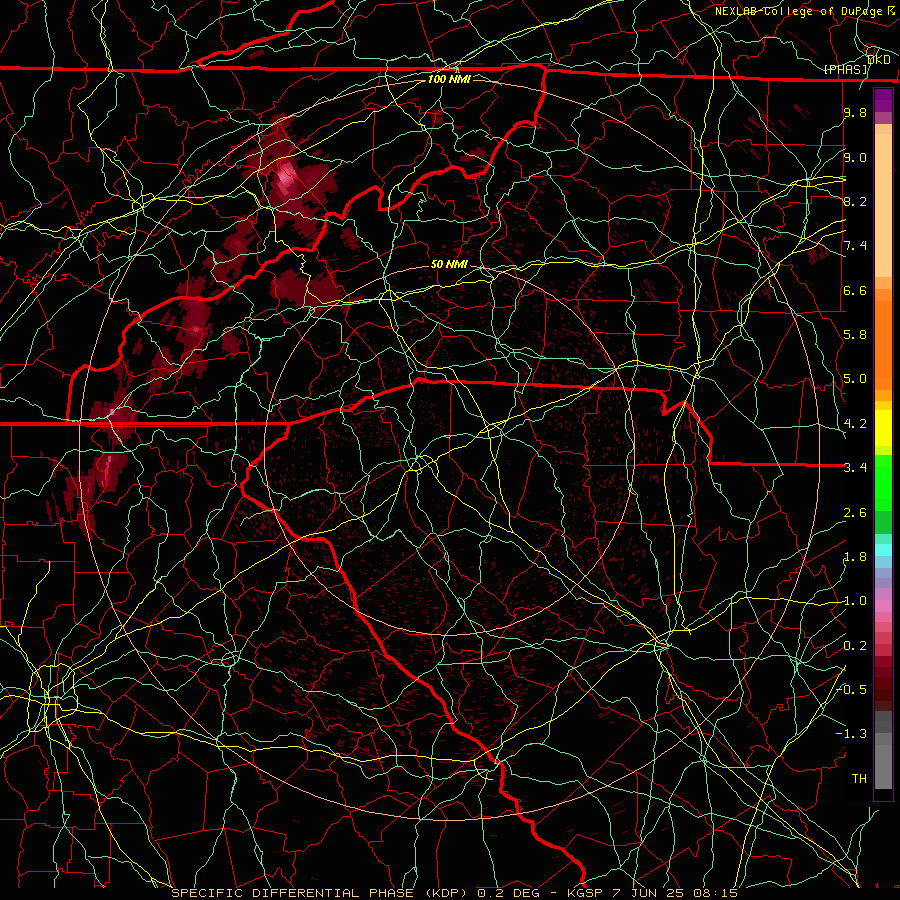Click the "NEXLAB-College of DuPage" header text

(x=800, y=11)
